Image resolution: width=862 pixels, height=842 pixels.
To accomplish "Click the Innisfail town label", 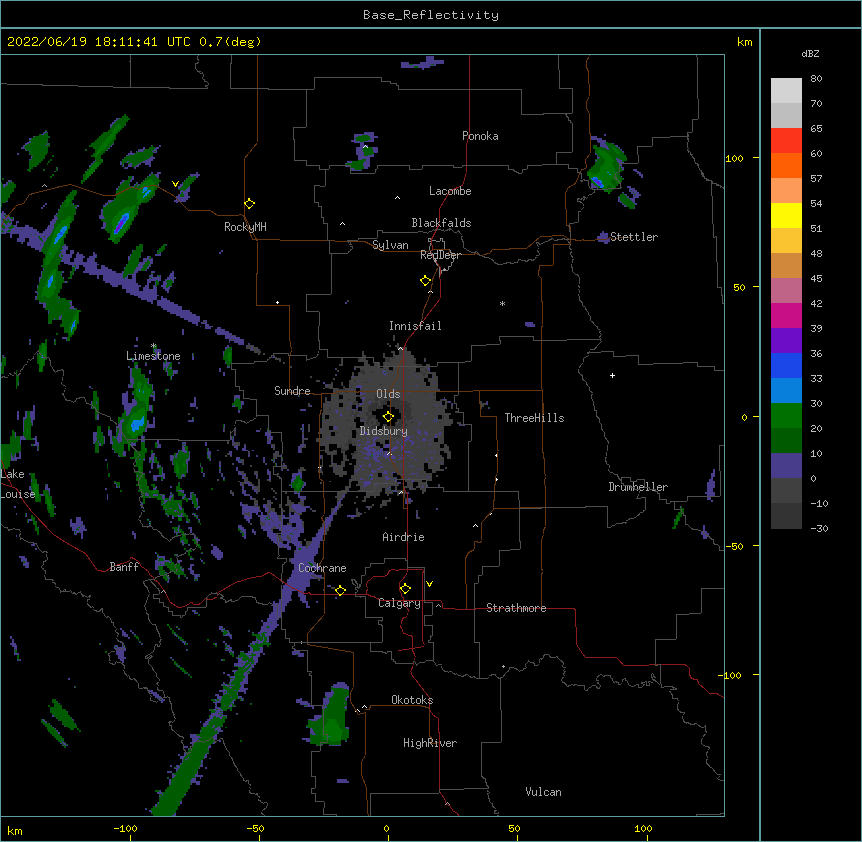I will 415,326.
